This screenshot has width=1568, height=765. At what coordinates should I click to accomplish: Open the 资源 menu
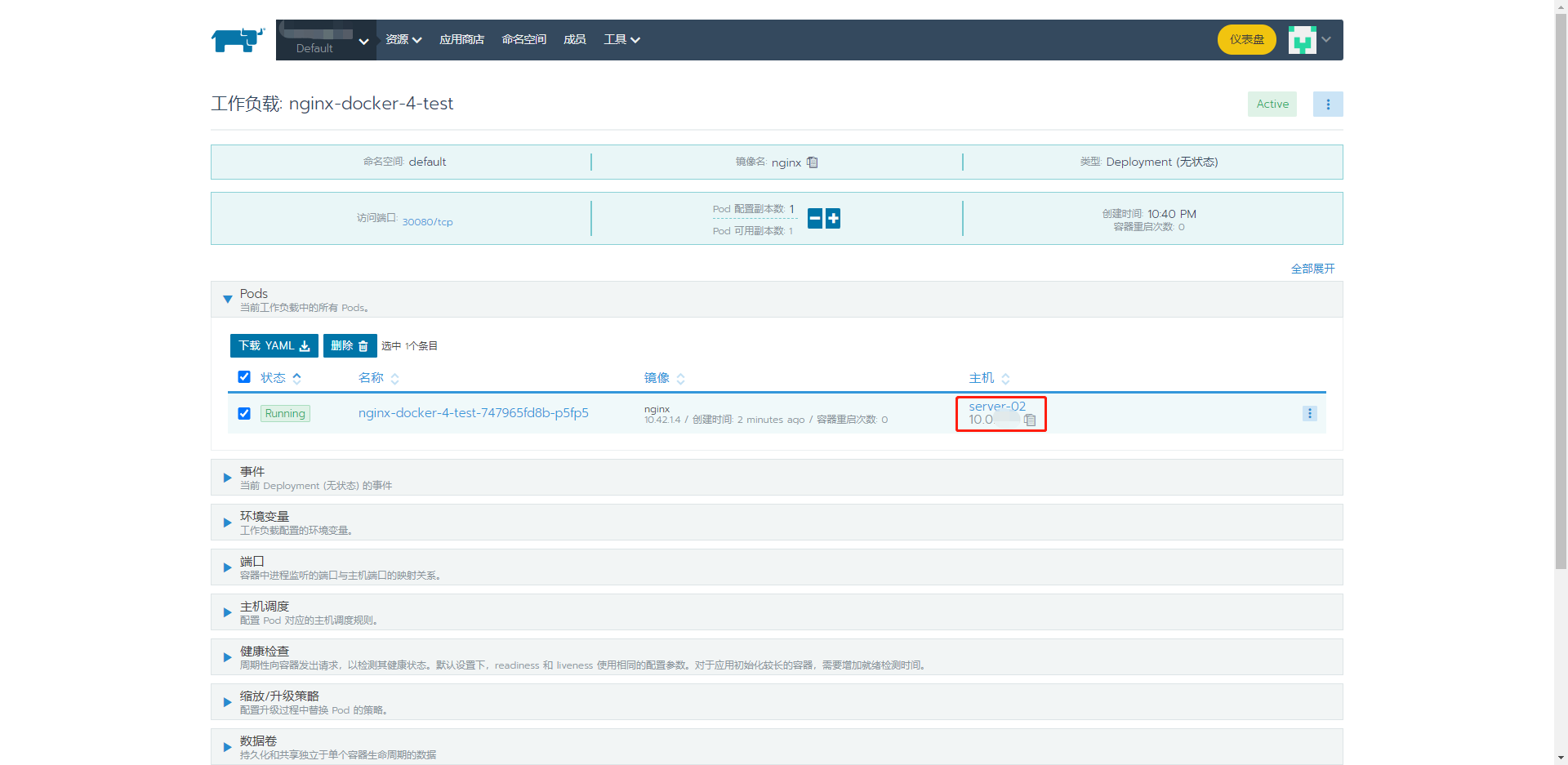pyautogui.click(x=403, y=39)
